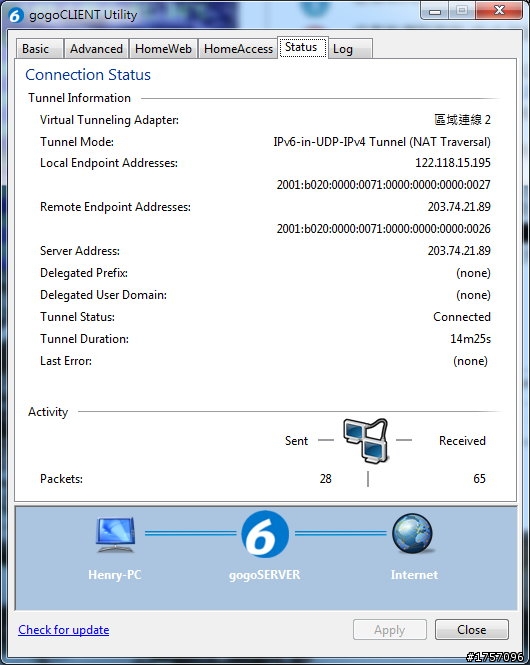Click the Close button at bottom
The height and width of the screenshot is (665, 530).
[x=471, y=630]
